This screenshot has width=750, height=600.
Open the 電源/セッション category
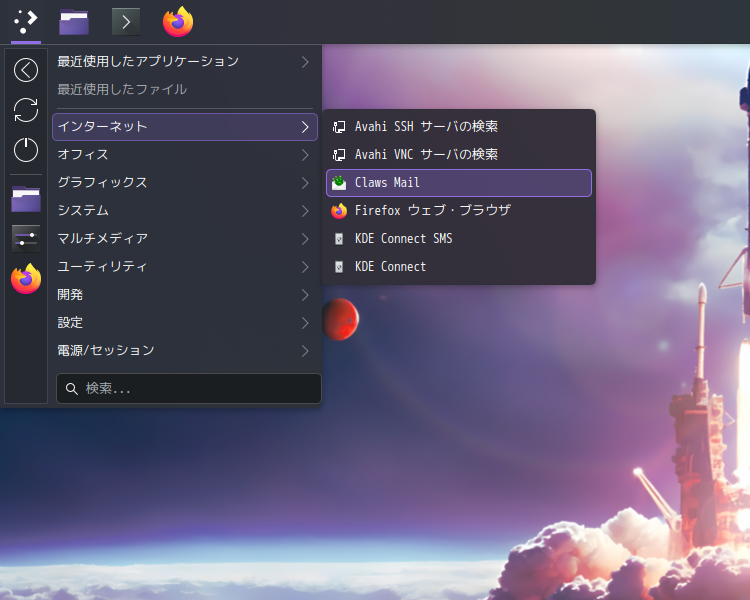(185, 351)
